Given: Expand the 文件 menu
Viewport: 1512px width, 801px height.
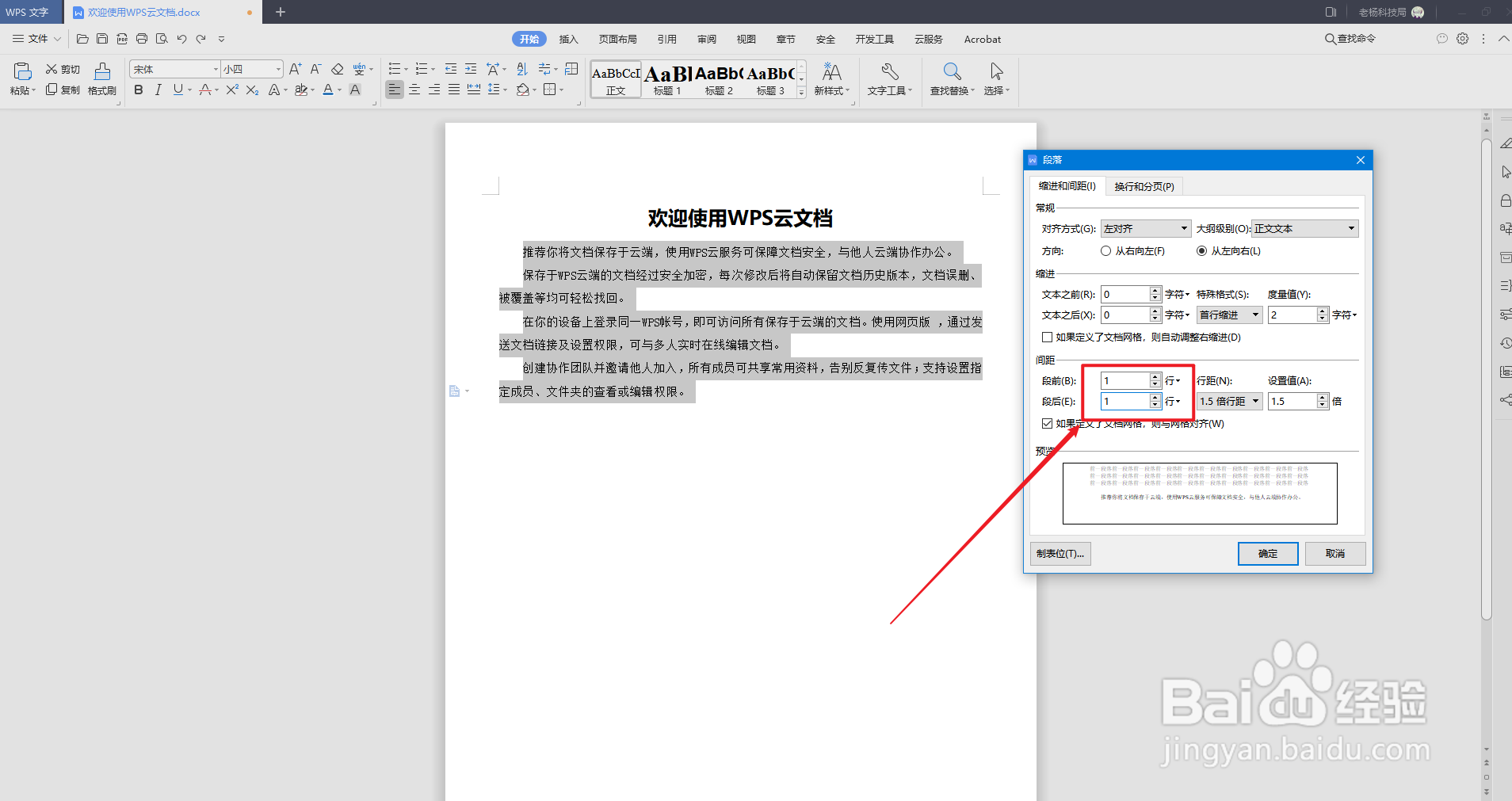Looking at the screenshot, I should click(x=36, y=39).
